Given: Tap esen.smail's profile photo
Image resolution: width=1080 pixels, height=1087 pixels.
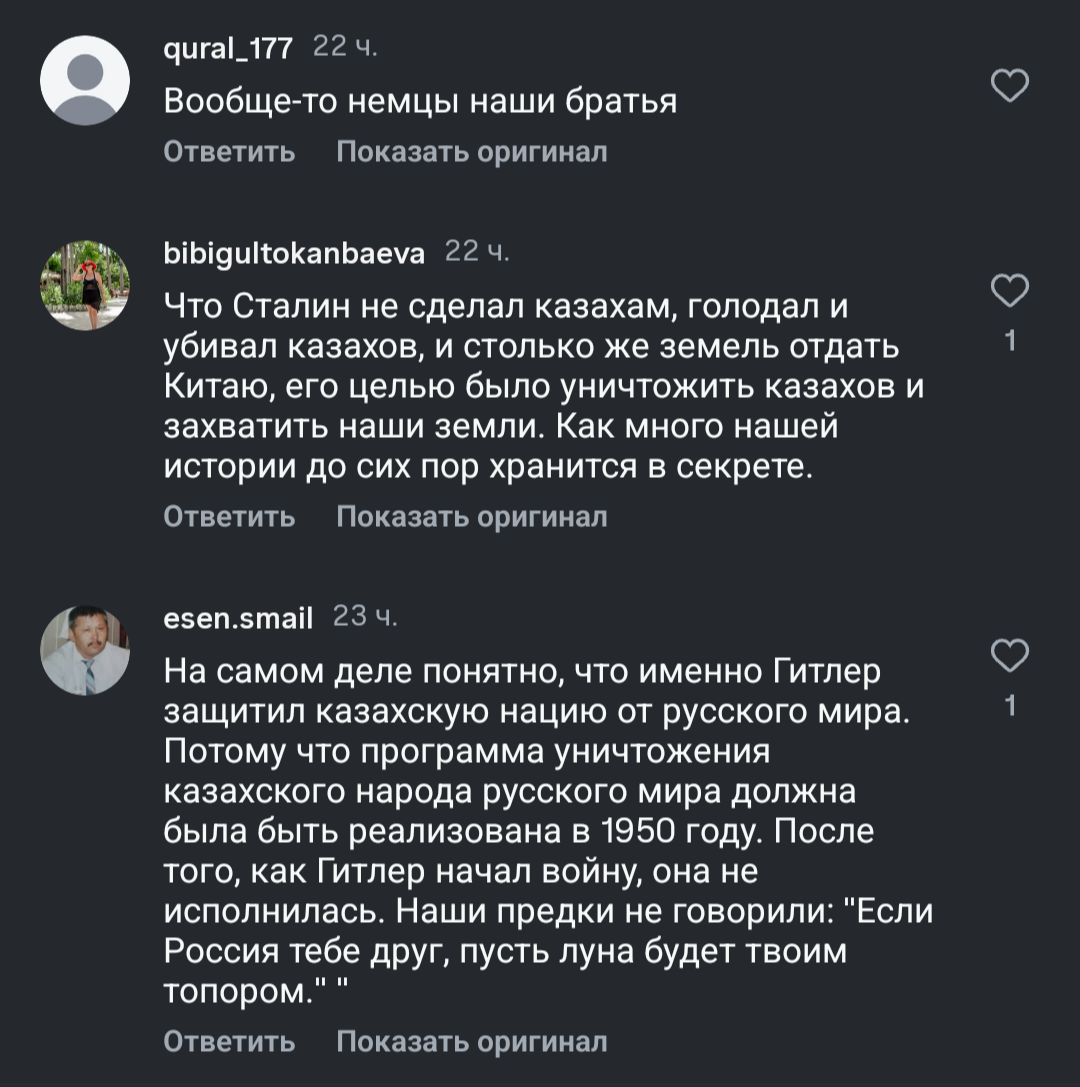Looking at the screenshot, I should 85,651.
